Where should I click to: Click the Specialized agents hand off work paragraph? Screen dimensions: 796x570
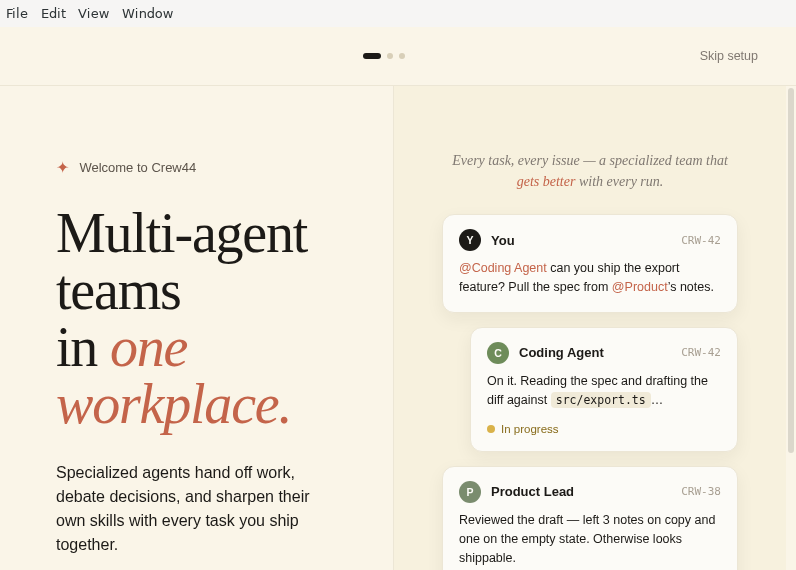coord(183,508)
